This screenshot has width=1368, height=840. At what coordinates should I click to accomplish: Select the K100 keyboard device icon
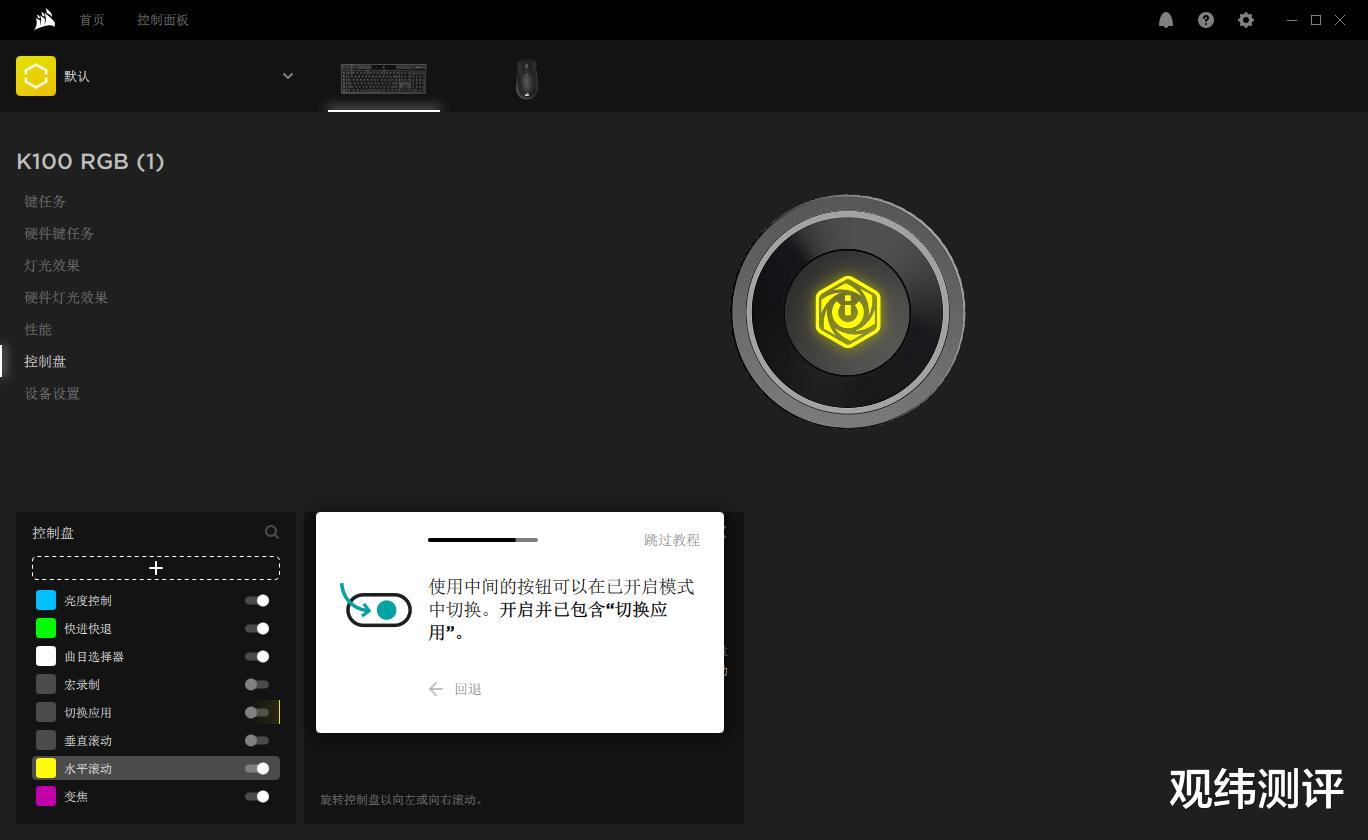383,80
